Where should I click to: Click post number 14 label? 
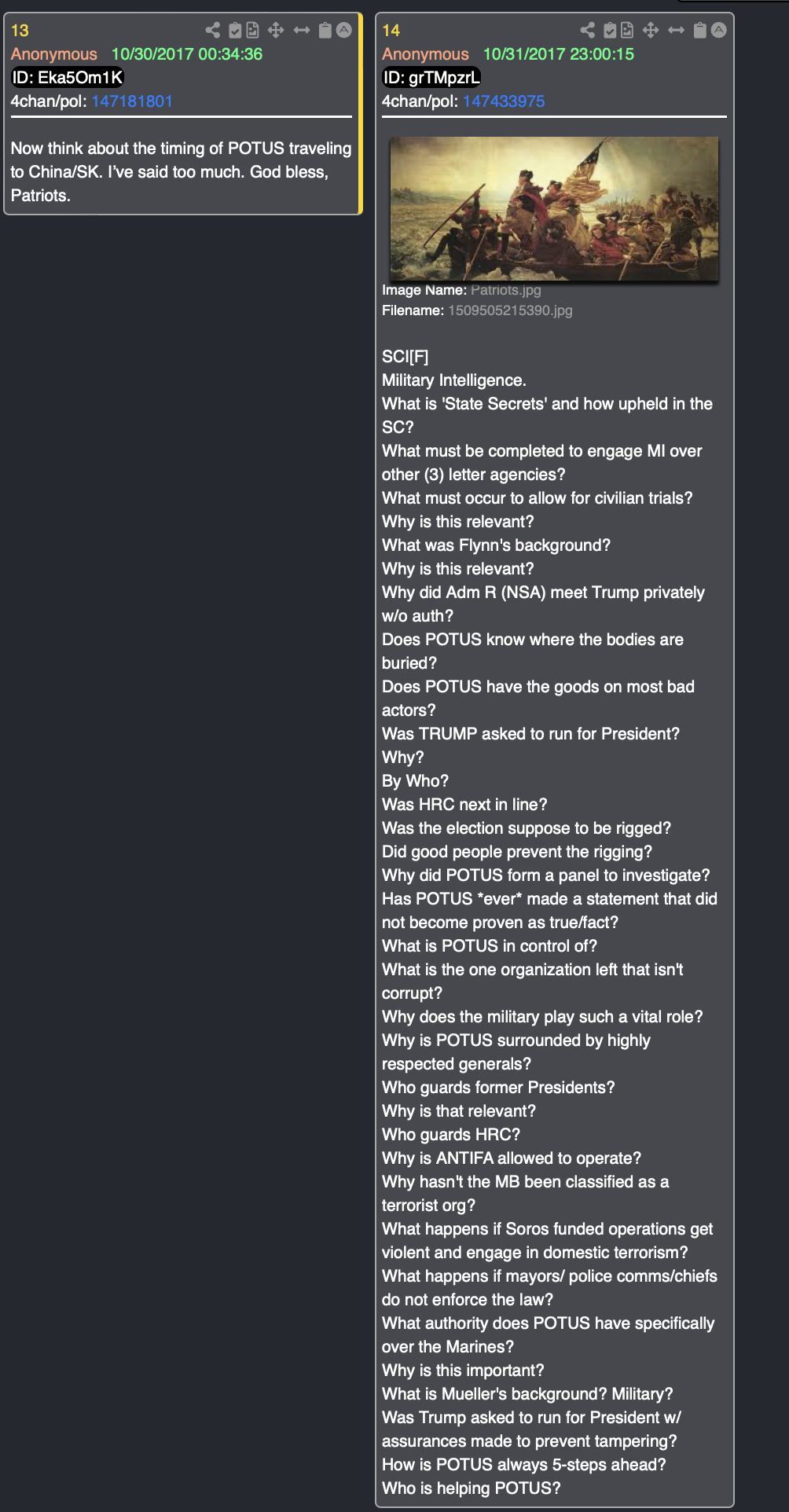tap(391, 31)
